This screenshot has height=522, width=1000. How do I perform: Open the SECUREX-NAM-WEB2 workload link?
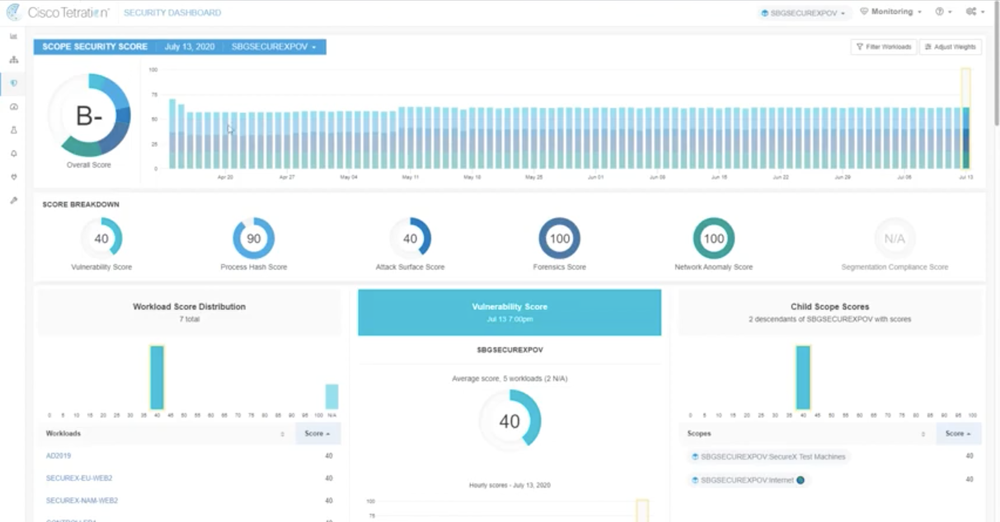click(x=82, y=500)
